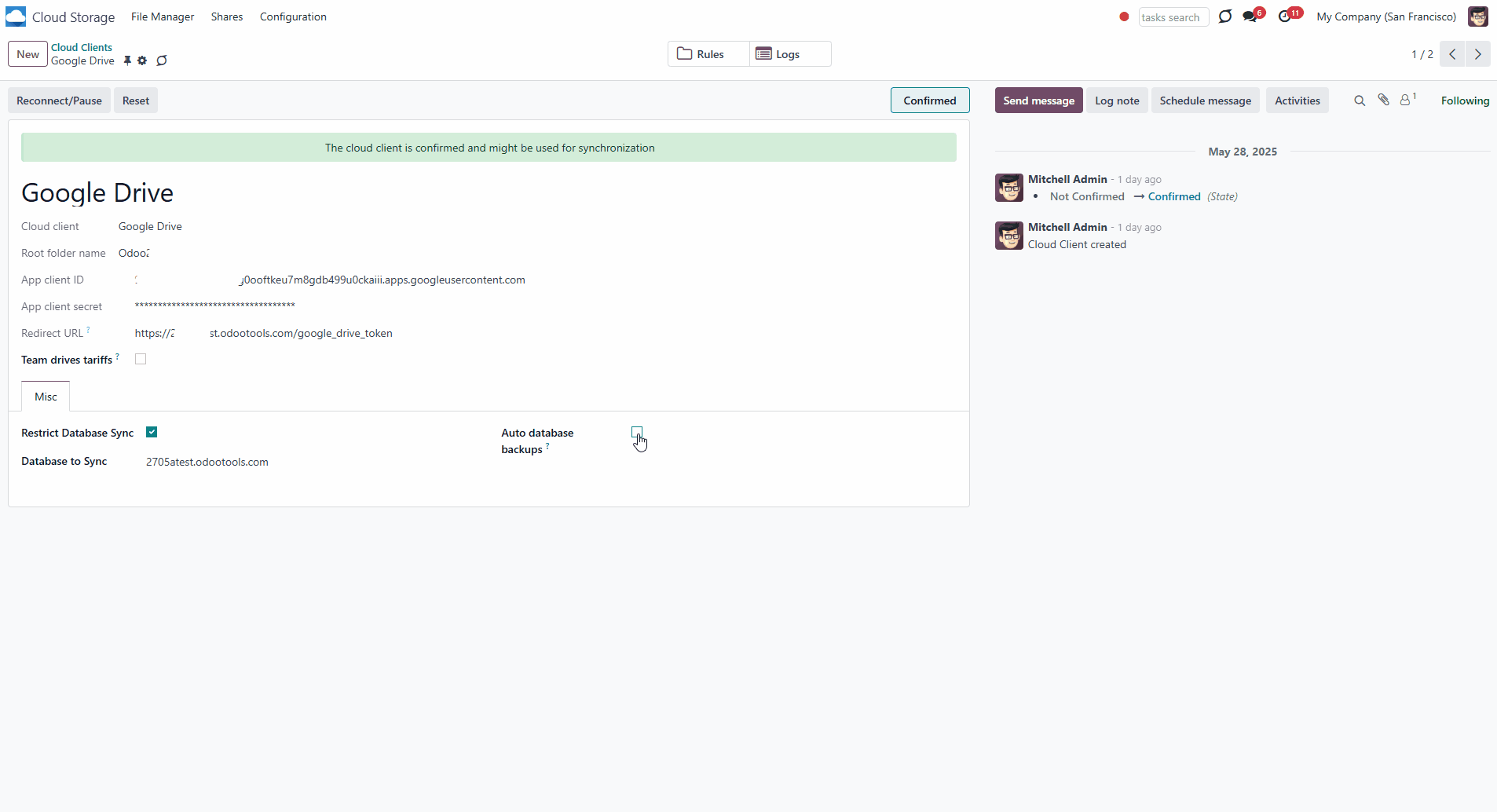Show Team drives tariffs help tooltip

point(117,356)
